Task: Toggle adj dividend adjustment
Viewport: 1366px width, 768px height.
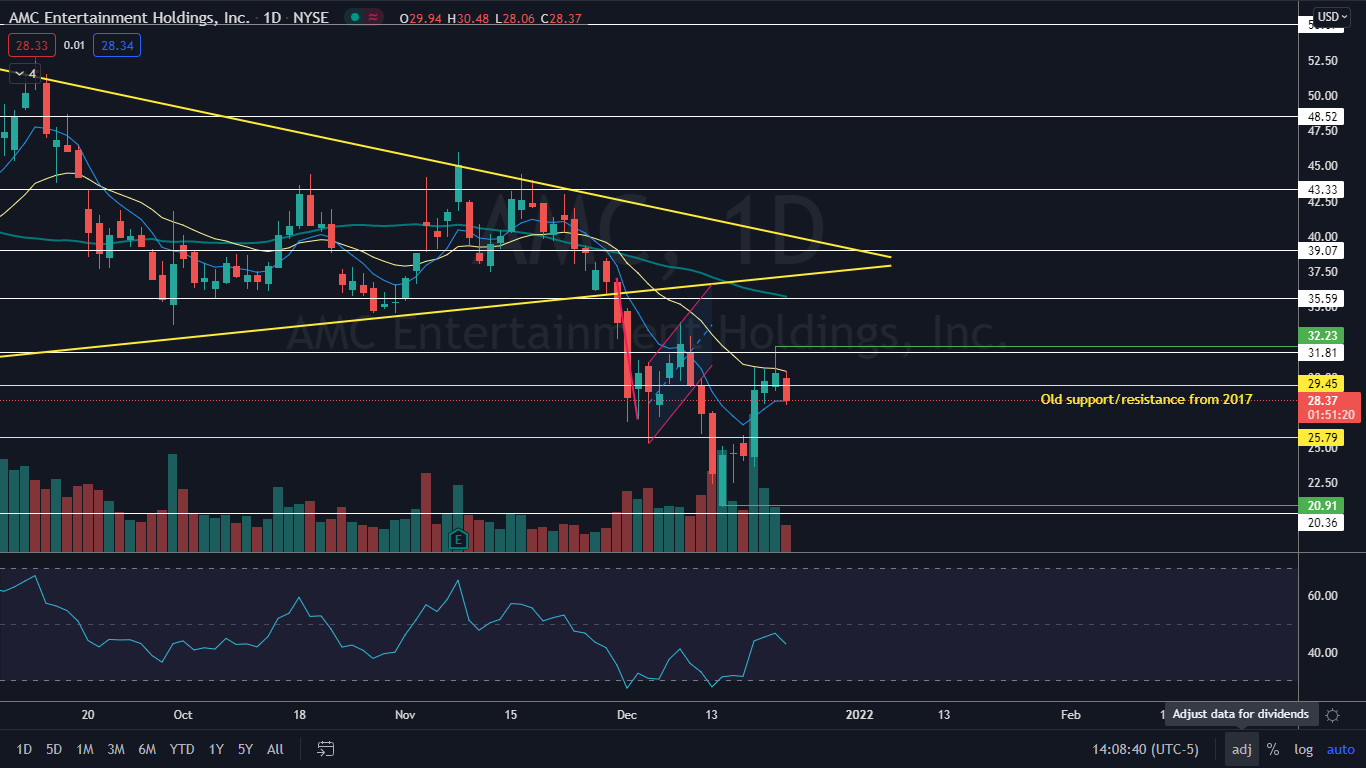Action: click(1241, 749)
